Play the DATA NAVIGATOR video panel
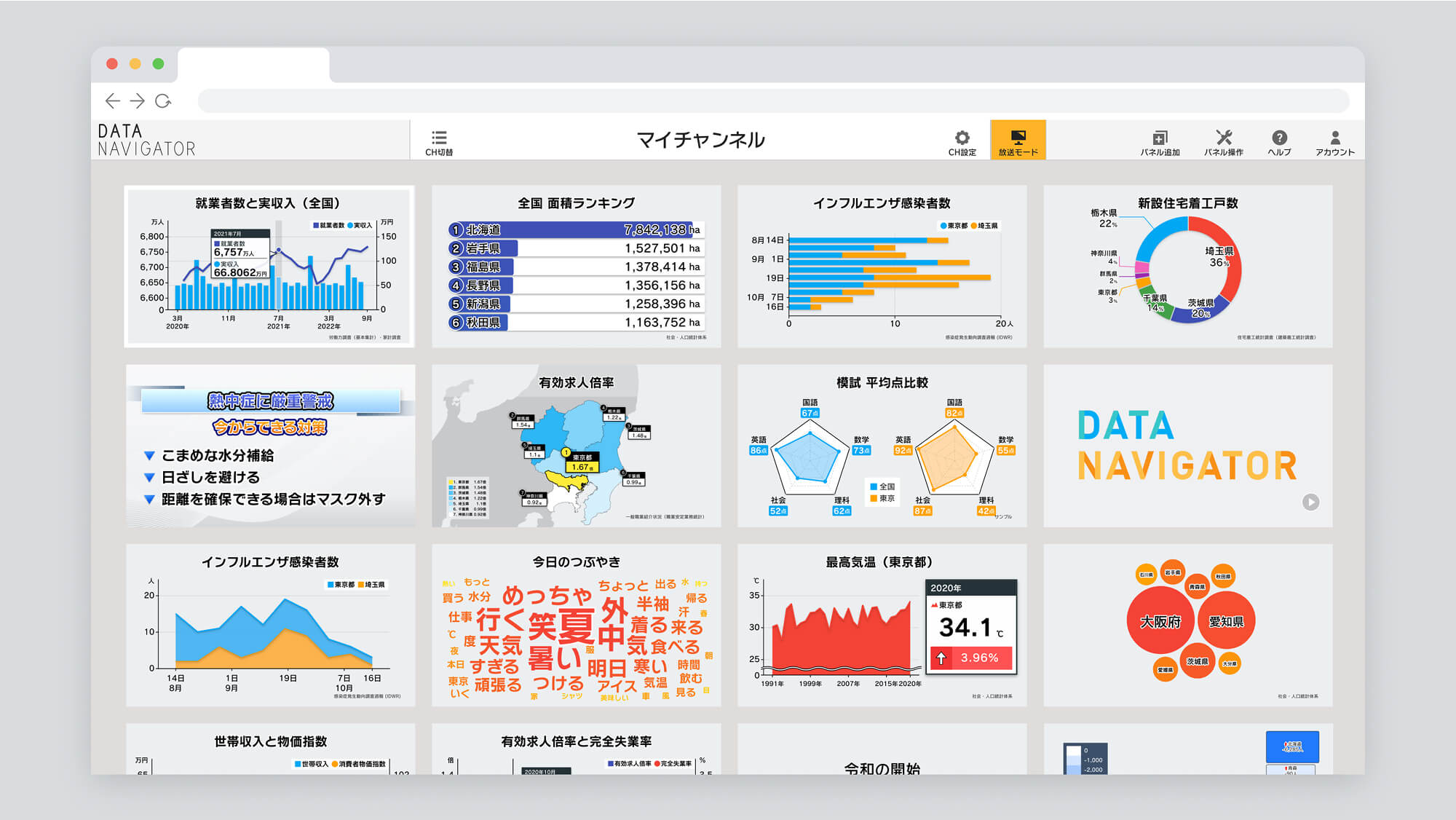This screenshot has width=1456, height=820. point(1310,502)
